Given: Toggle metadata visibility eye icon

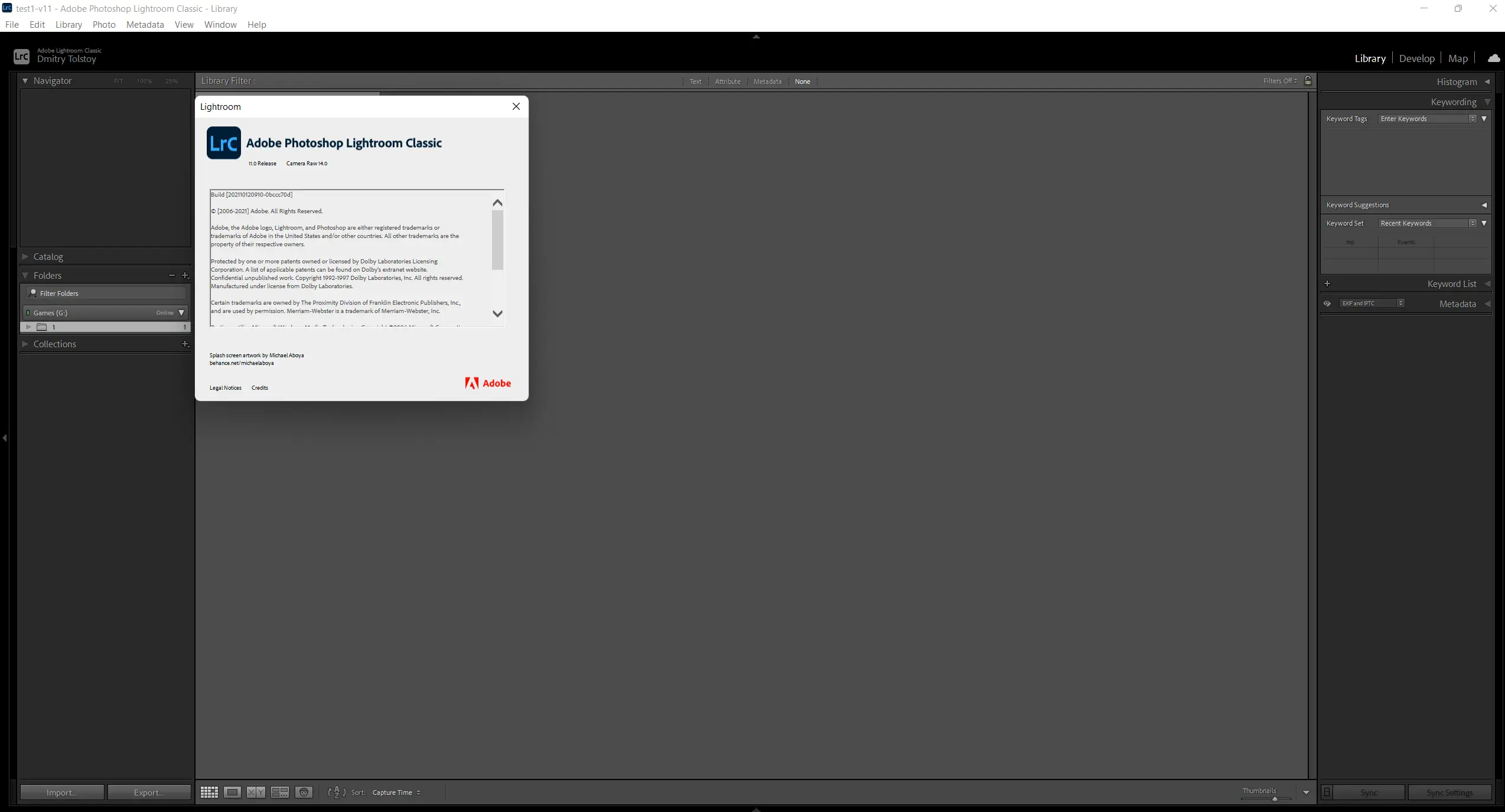Looking at the screenshot, I should point(1327,303).
